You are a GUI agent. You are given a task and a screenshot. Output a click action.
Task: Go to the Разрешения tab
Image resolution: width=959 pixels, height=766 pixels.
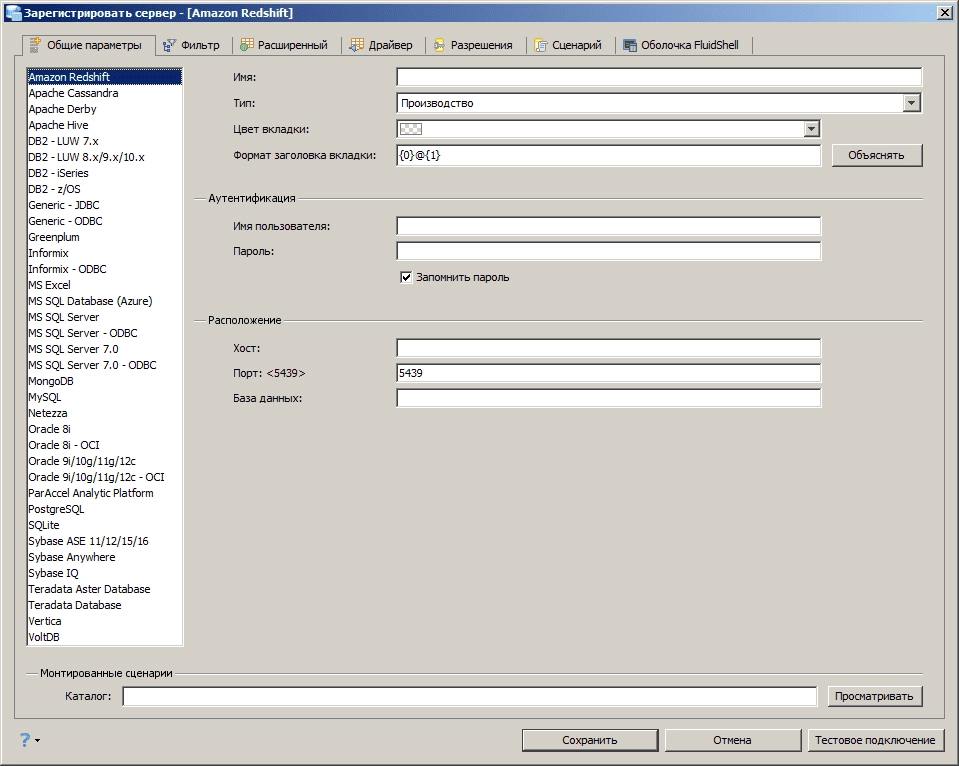[x=473, y=45]
